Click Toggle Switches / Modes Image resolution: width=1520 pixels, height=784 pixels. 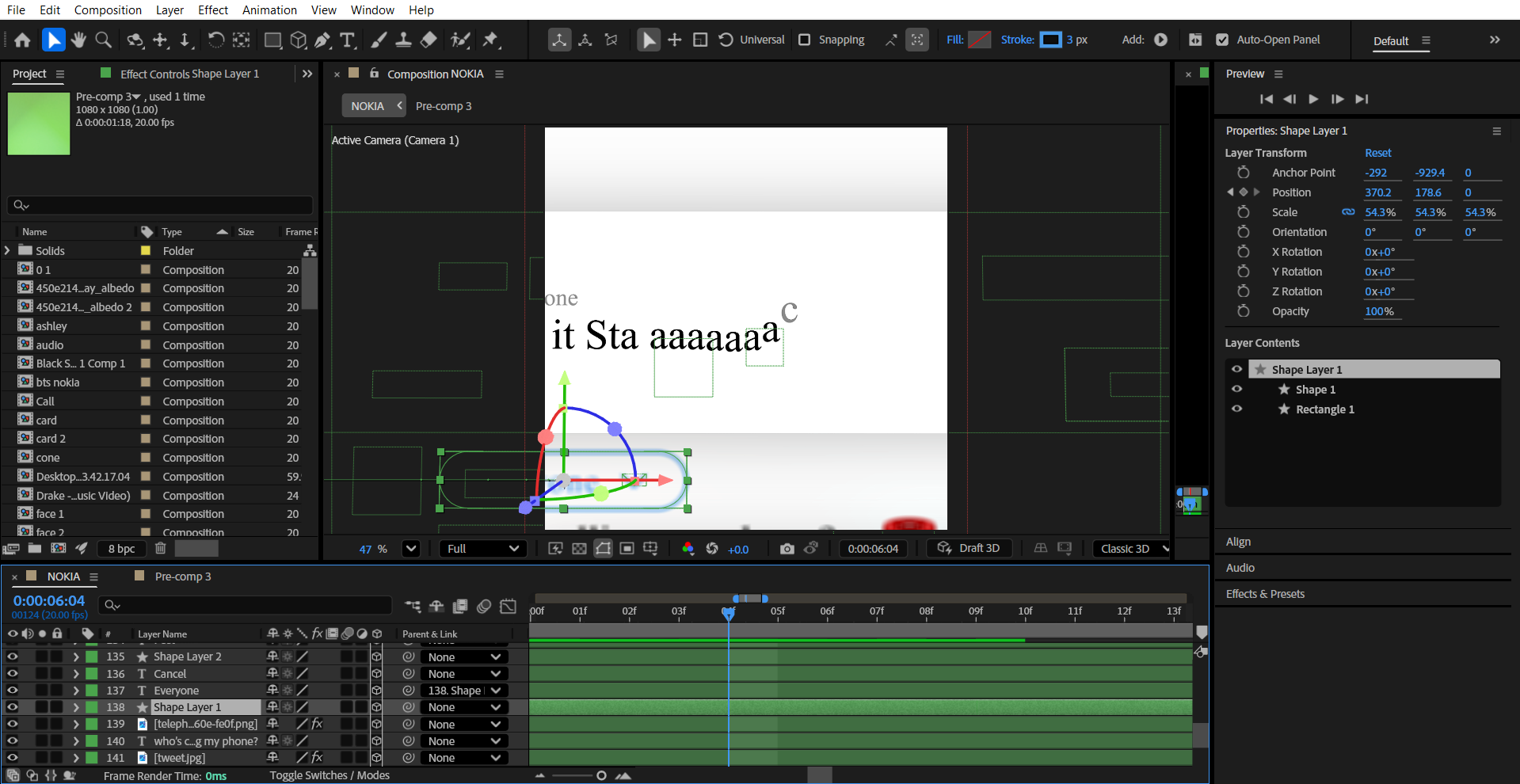(330, 775)
